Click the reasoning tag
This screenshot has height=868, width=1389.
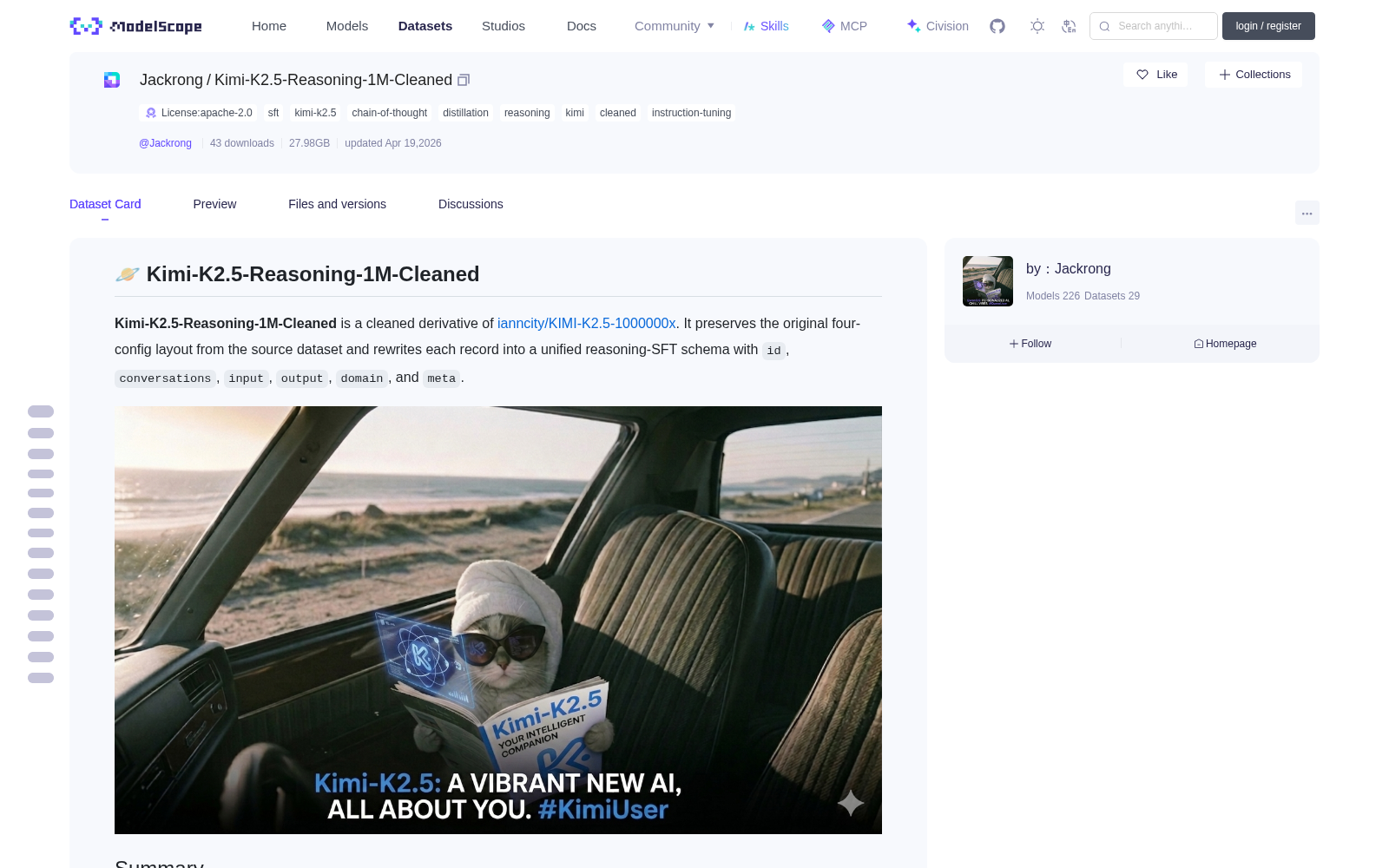527,113
